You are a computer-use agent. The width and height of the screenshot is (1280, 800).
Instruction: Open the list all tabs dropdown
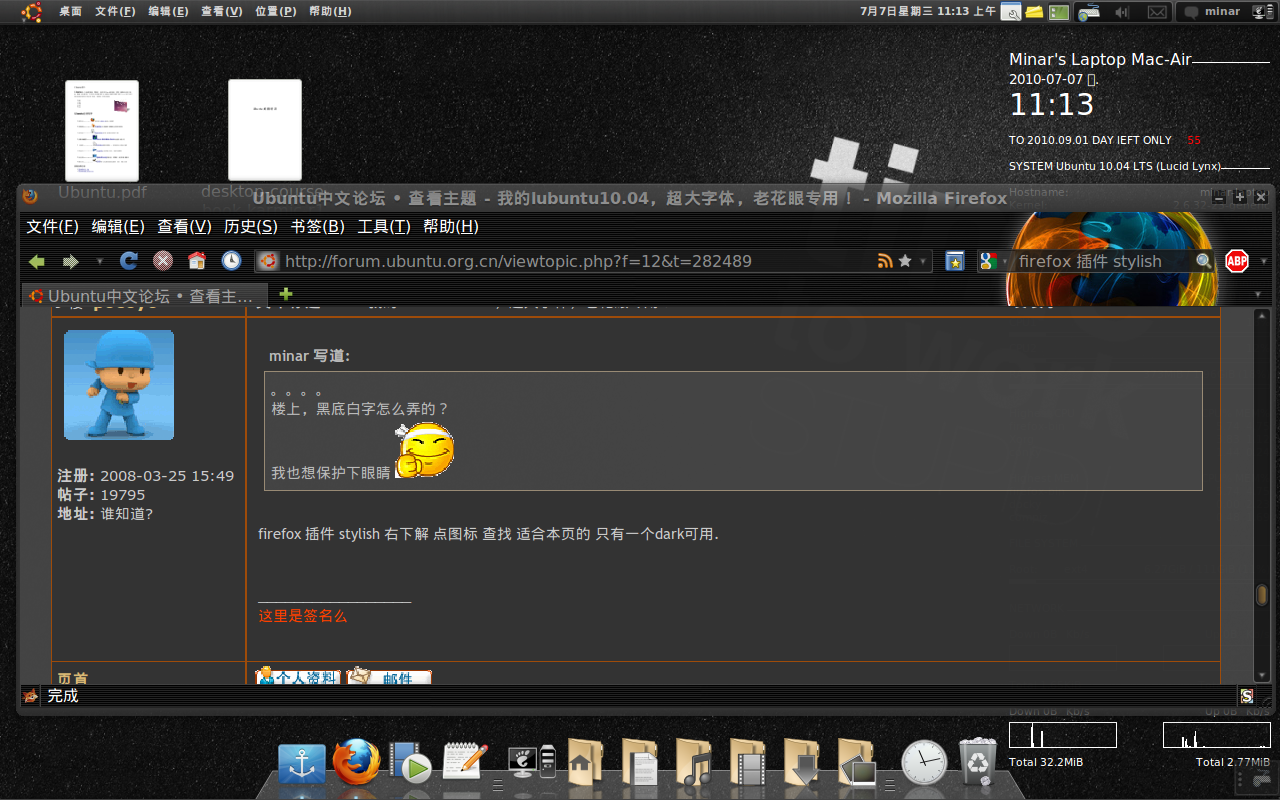pyautogui.click(x=1258, y=295)
